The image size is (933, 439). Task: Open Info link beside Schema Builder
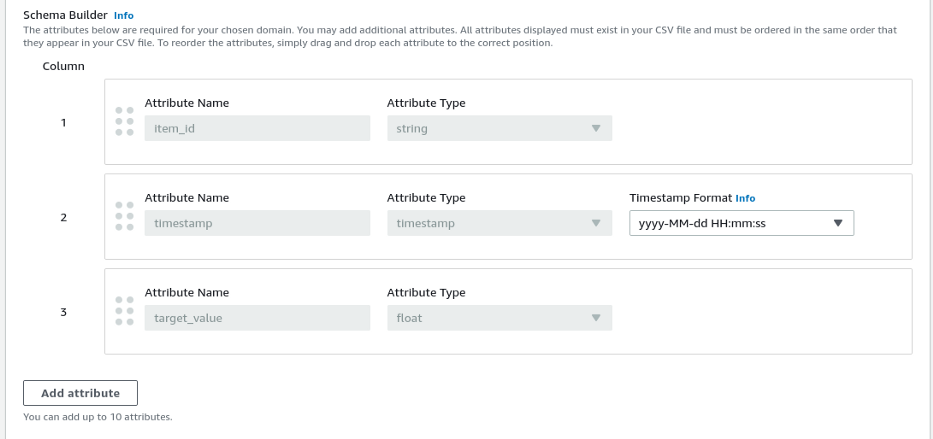tap(124, 16)
